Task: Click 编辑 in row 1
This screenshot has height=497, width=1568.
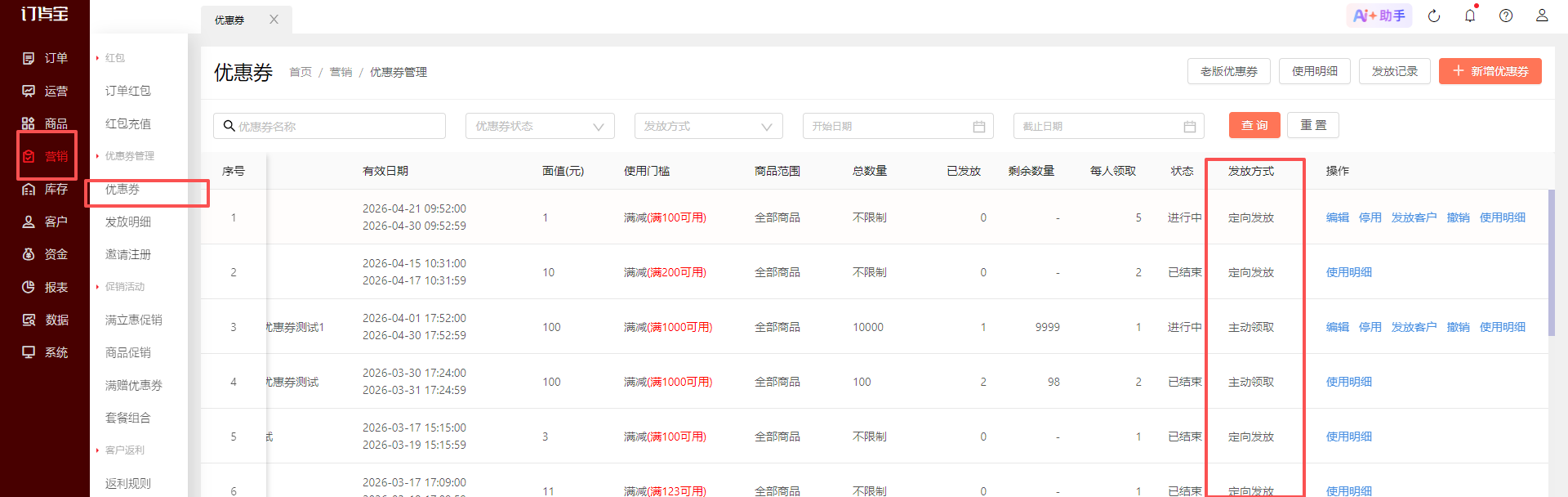Action: [x=1338, y=217]
